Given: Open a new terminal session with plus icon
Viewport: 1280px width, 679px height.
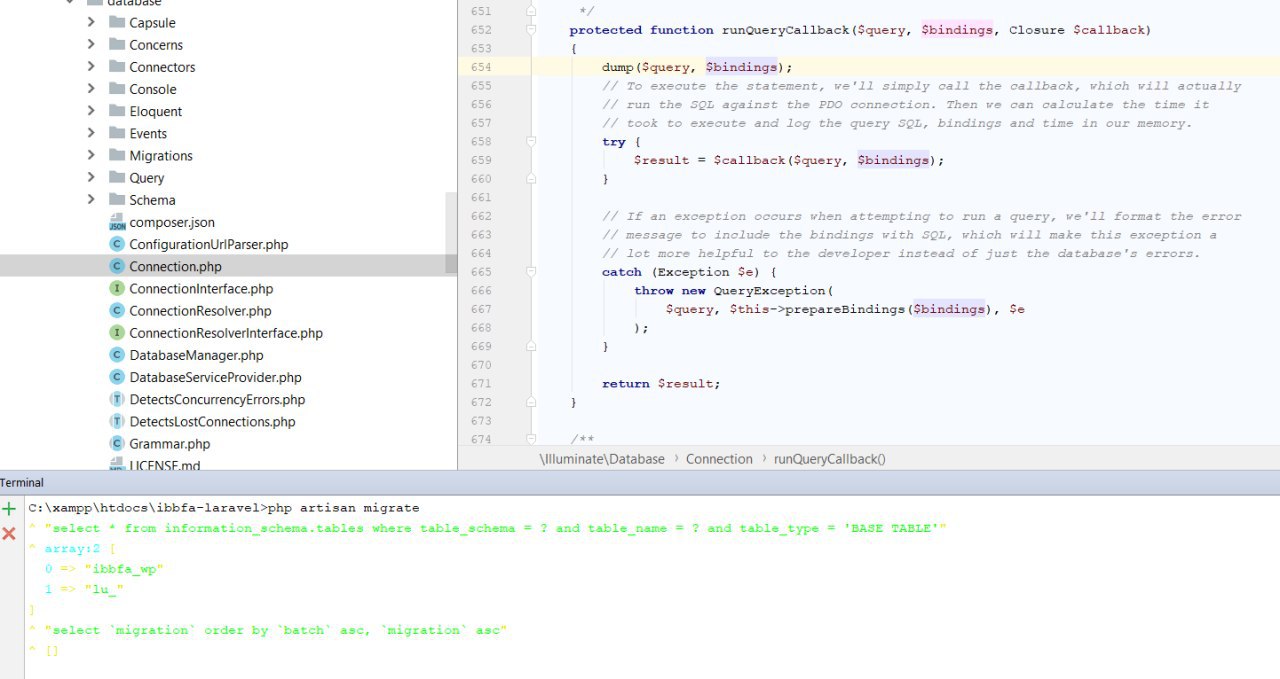Looking at the screenshot, I should (x=9, y=509).
